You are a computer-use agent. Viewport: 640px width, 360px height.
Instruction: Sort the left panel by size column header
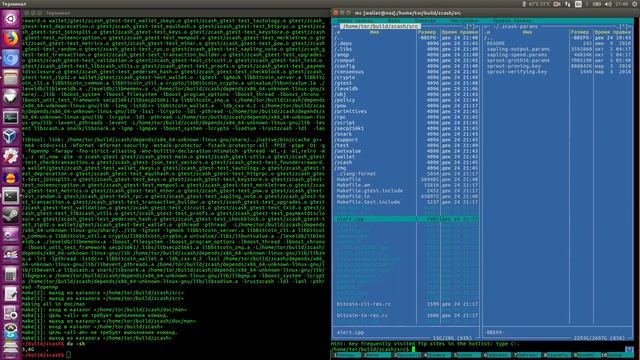pos(427,32)
